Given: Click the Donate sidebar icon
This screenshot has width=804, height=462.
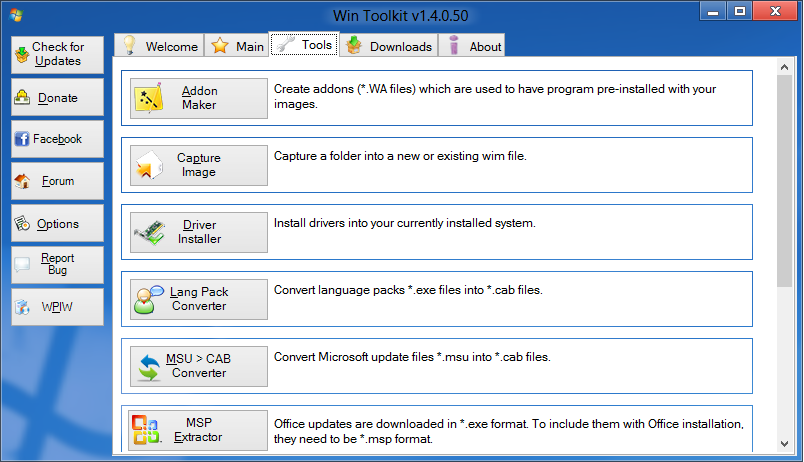Looking at the screenshot, I should coord(22,97).
